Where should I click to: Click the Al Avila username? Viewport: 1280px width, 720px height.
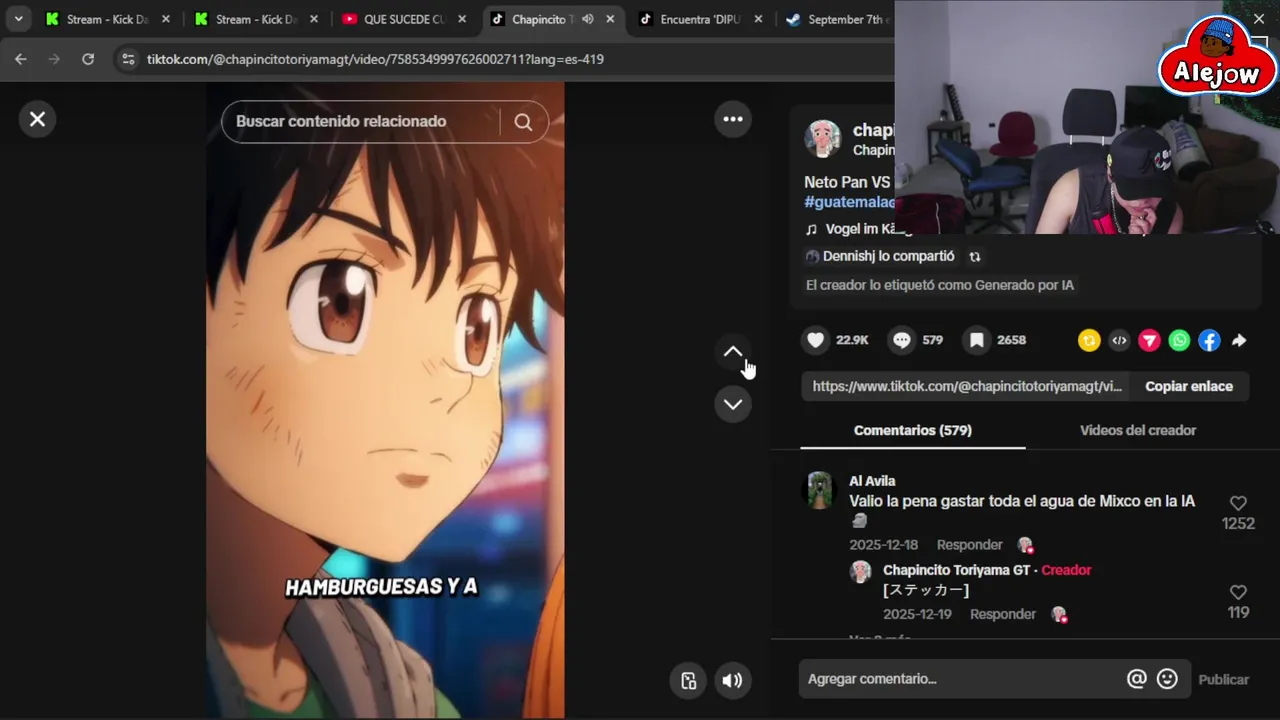(x=872, y=481)
